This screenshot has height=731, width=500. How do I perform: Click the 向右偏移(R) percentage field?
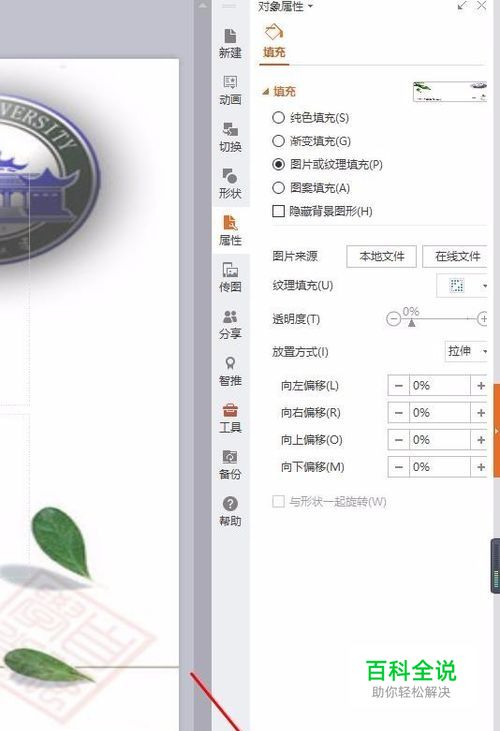click(440, 413)
